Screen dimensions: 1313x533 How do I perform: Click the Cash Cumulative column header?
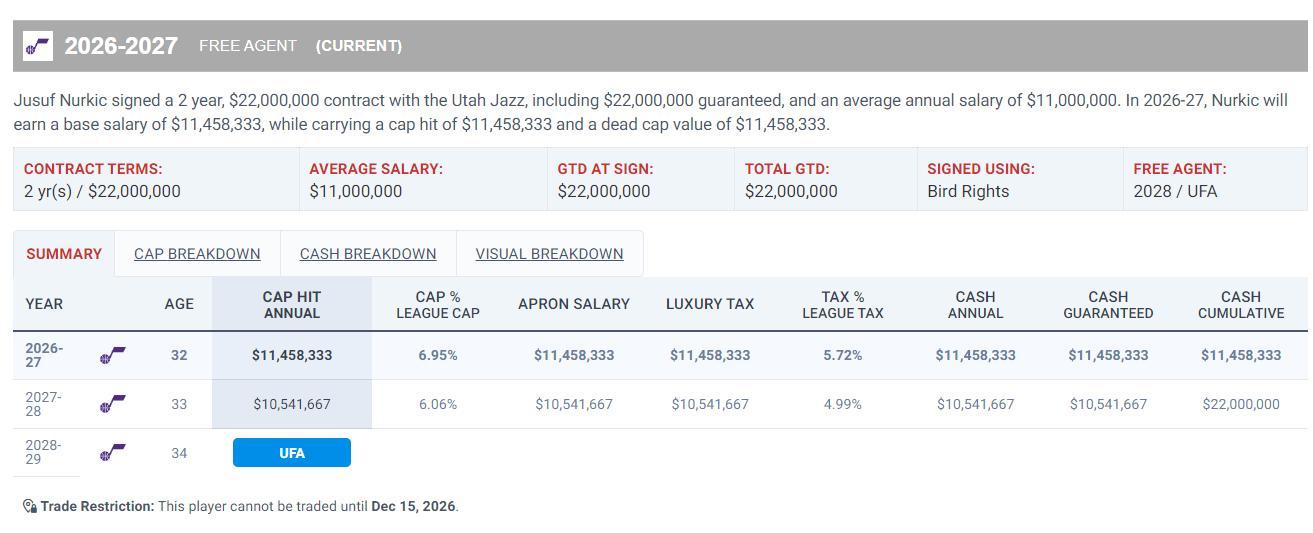[1241, 305]
